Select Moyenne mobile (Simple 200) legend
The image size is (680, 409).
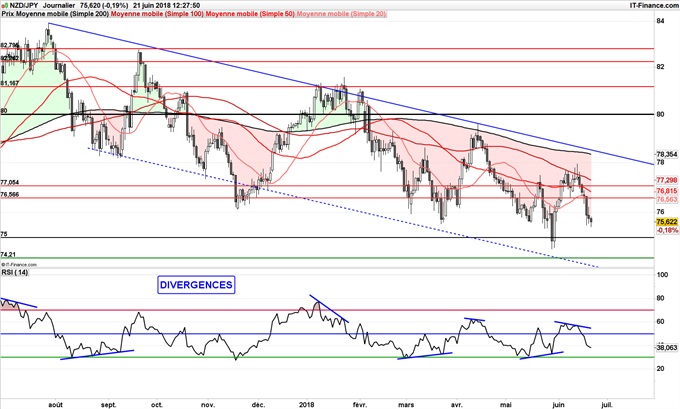[62, 14]
